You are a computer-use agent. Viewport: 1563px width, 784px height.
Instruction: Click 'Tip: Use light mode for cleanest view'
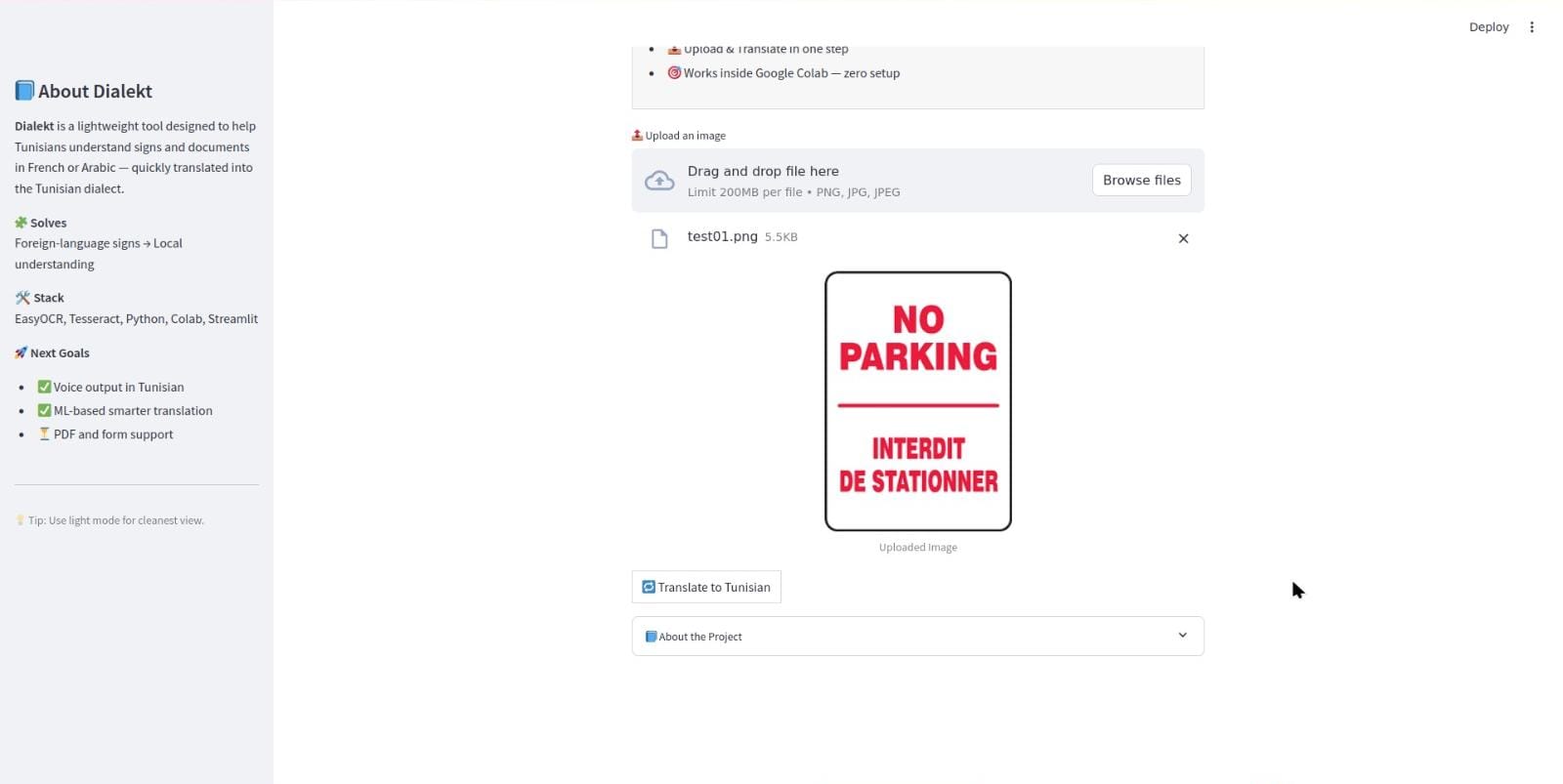115,520
